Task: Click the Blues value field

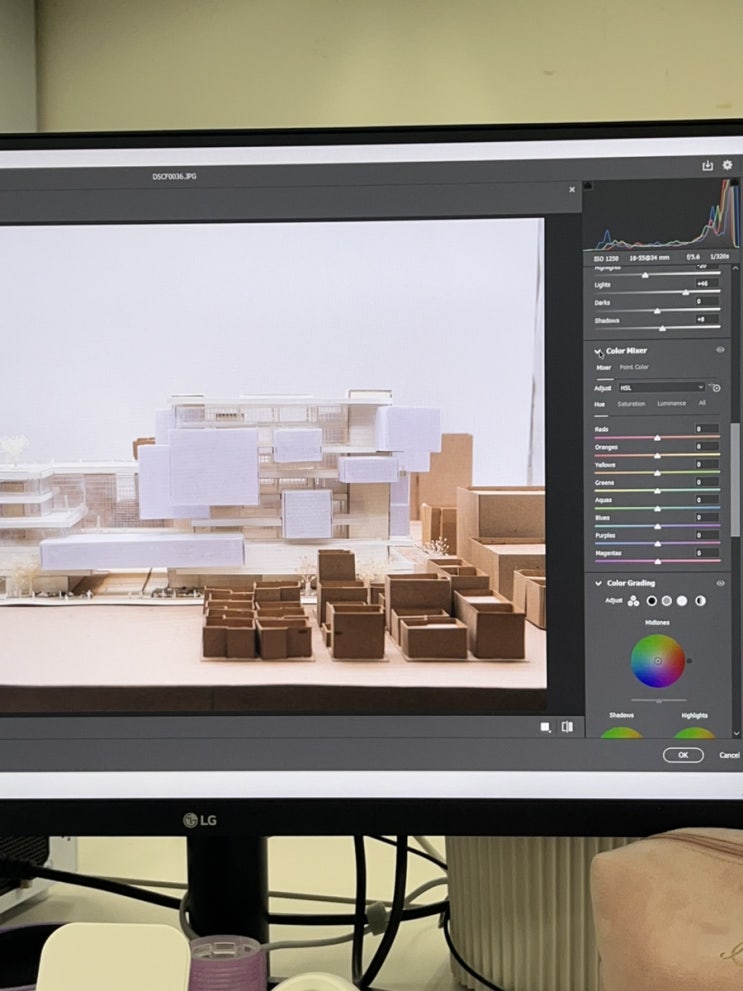Action: point(706,517)
